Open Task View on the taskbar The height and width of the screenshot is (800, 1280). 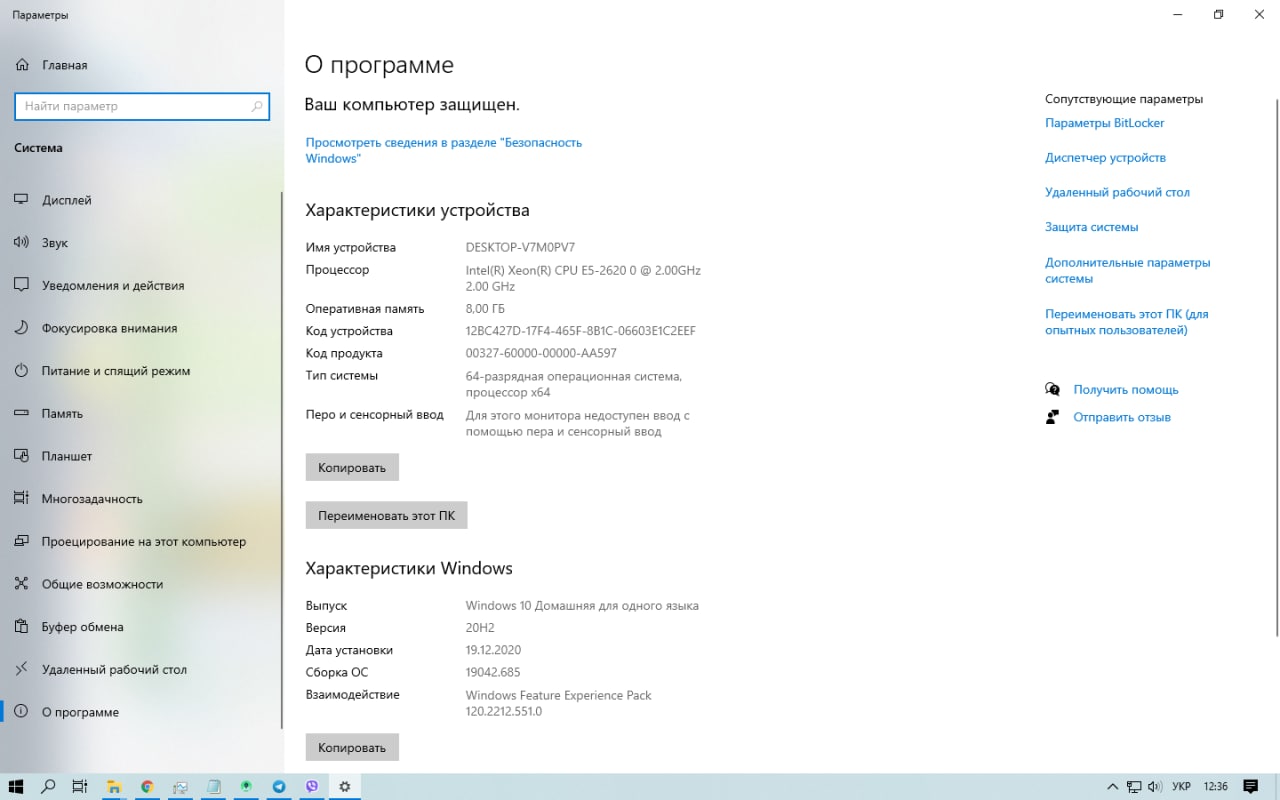tap(81, 786)
